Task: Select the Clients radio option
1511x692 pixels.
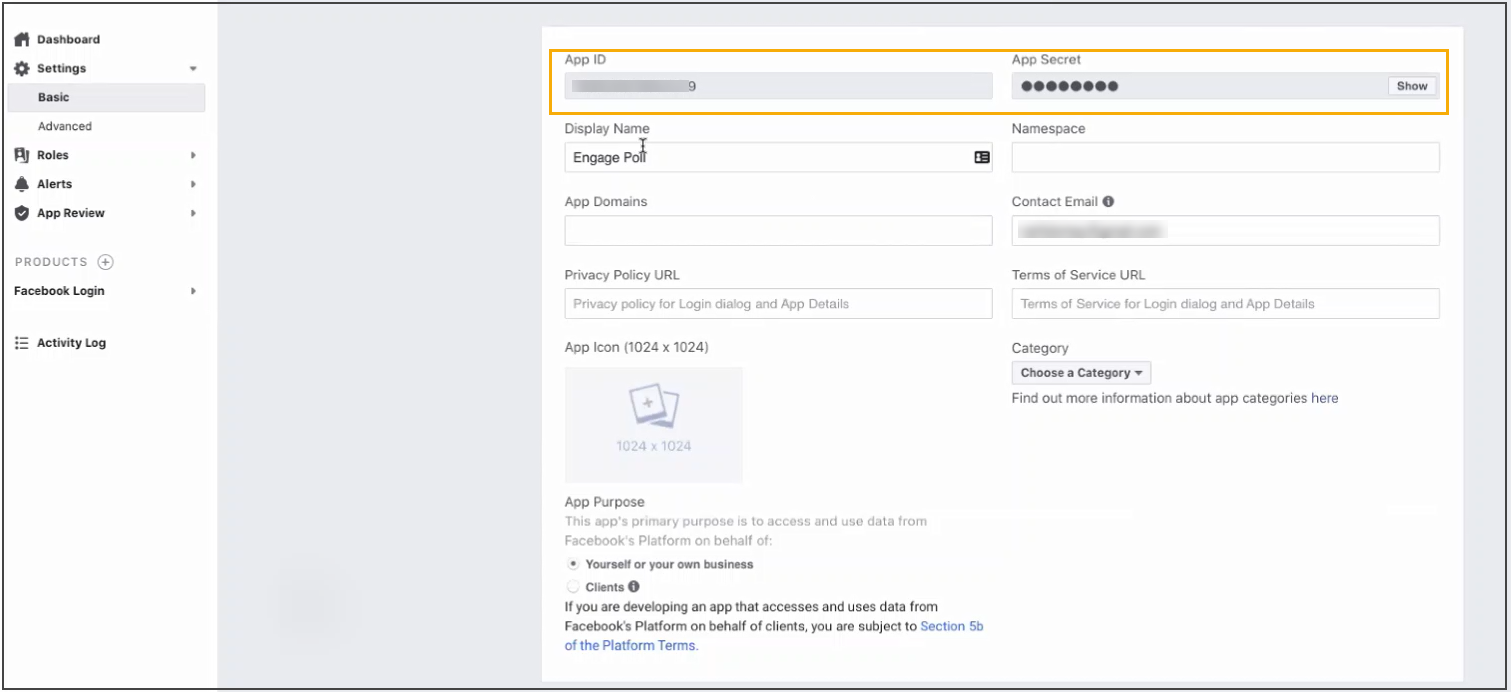Action: click(573, 587)
